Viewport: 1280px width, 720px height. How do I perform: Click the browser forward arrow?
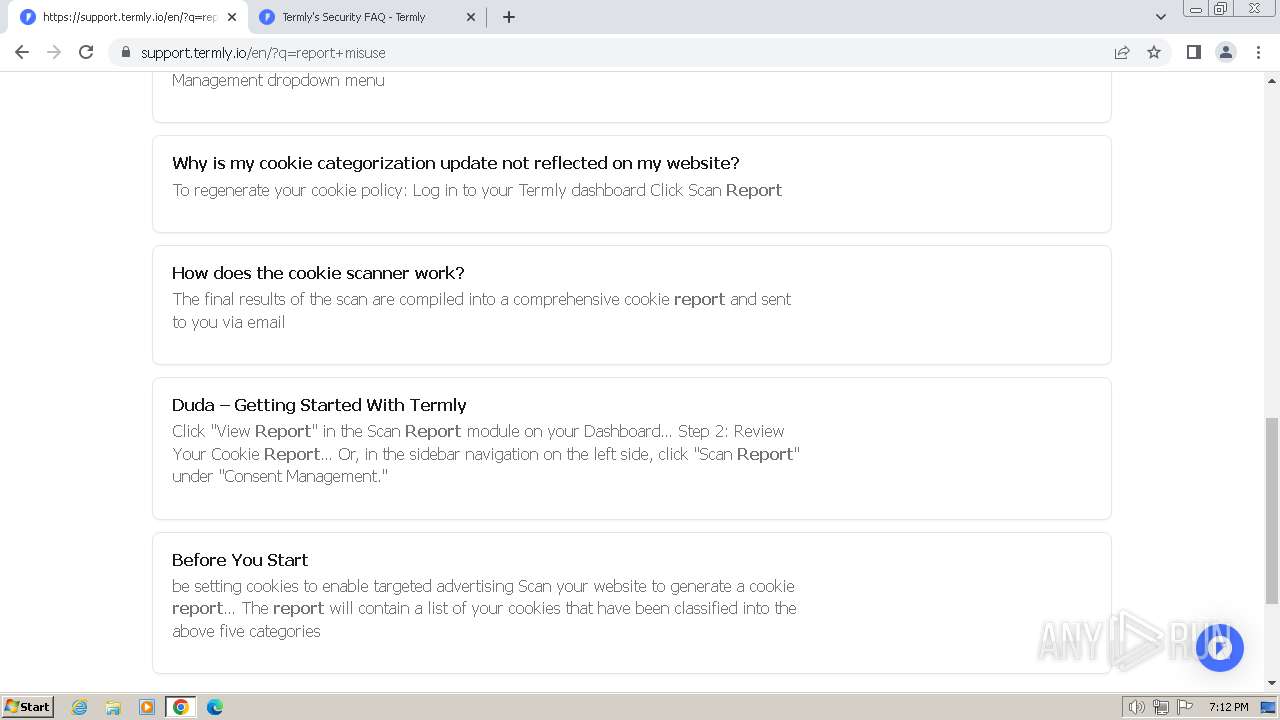[x=54, y=52]
